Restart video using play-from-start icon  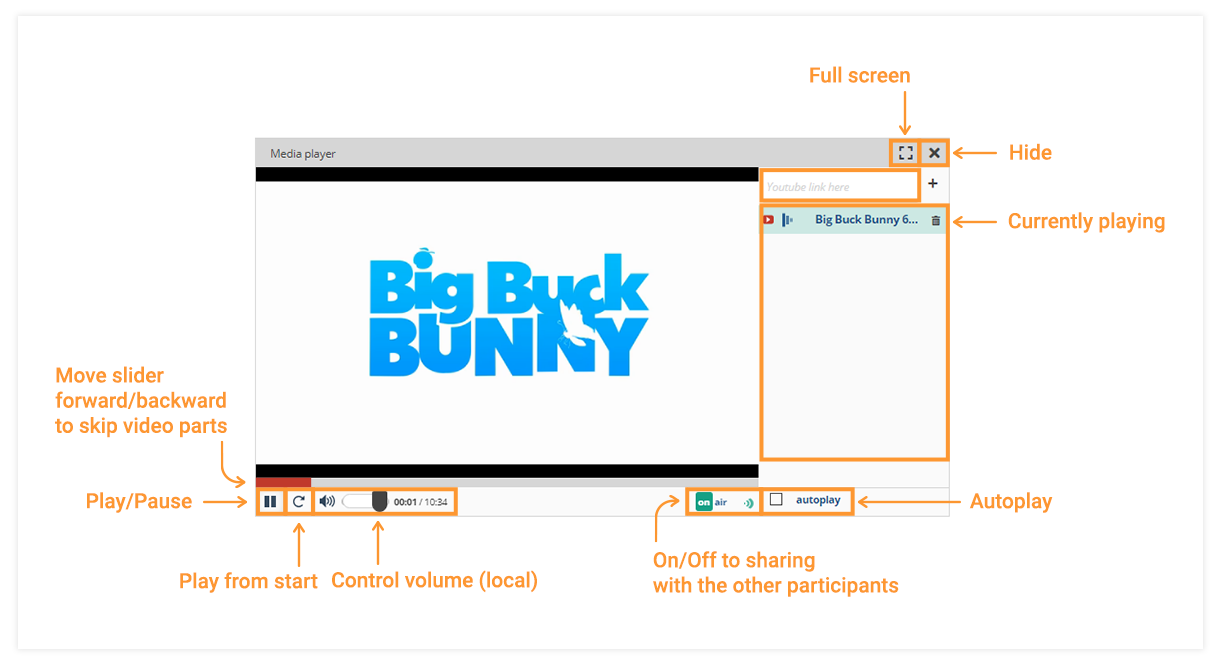298,501
